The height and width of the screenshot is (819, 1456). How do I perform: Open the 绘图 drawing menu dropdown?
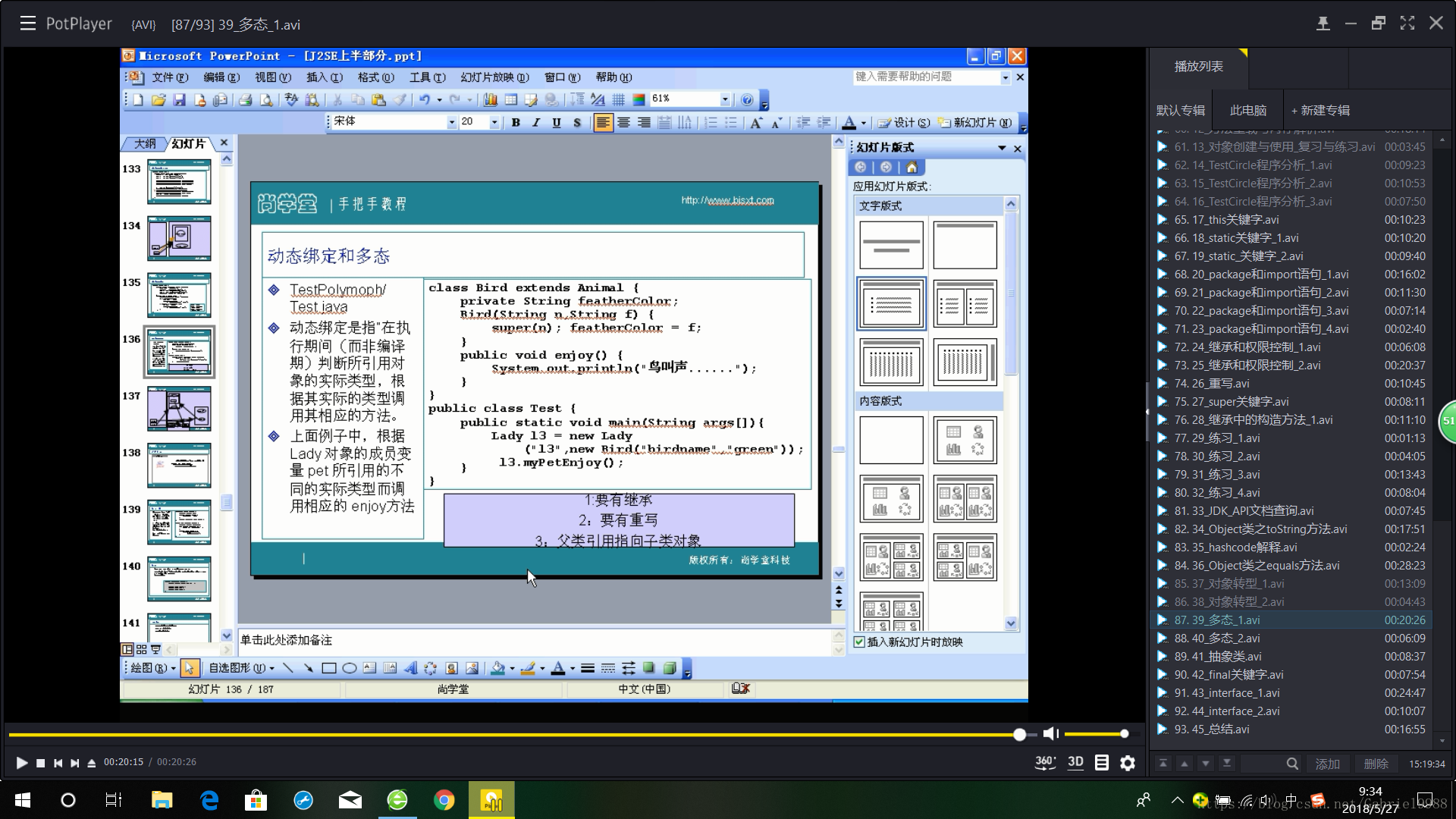click(152, 668)
